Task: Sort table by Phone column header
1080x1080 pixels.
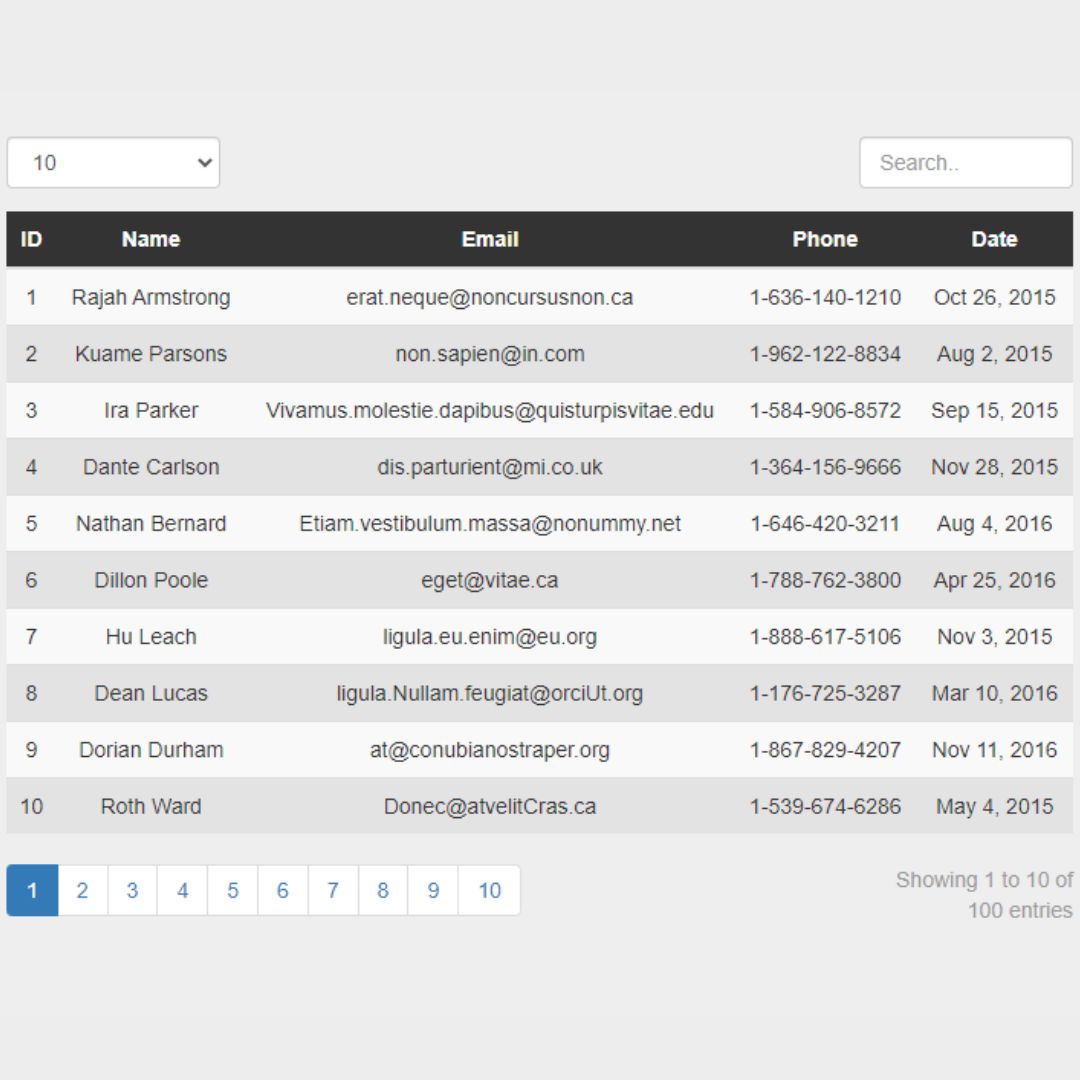Action: (x=824, y=239)
